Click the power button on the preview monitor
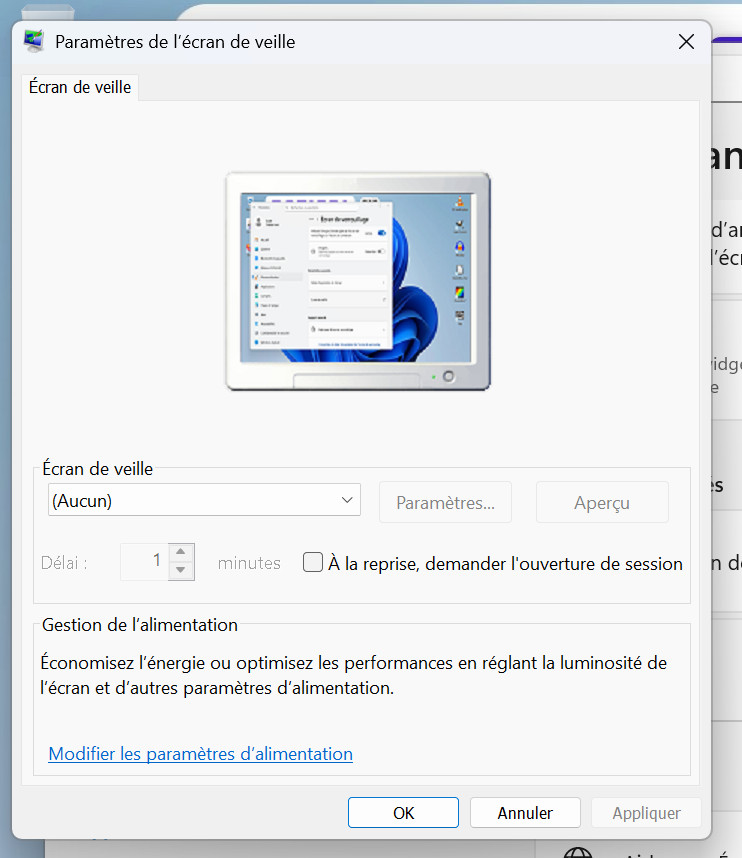 pos(448,377)
